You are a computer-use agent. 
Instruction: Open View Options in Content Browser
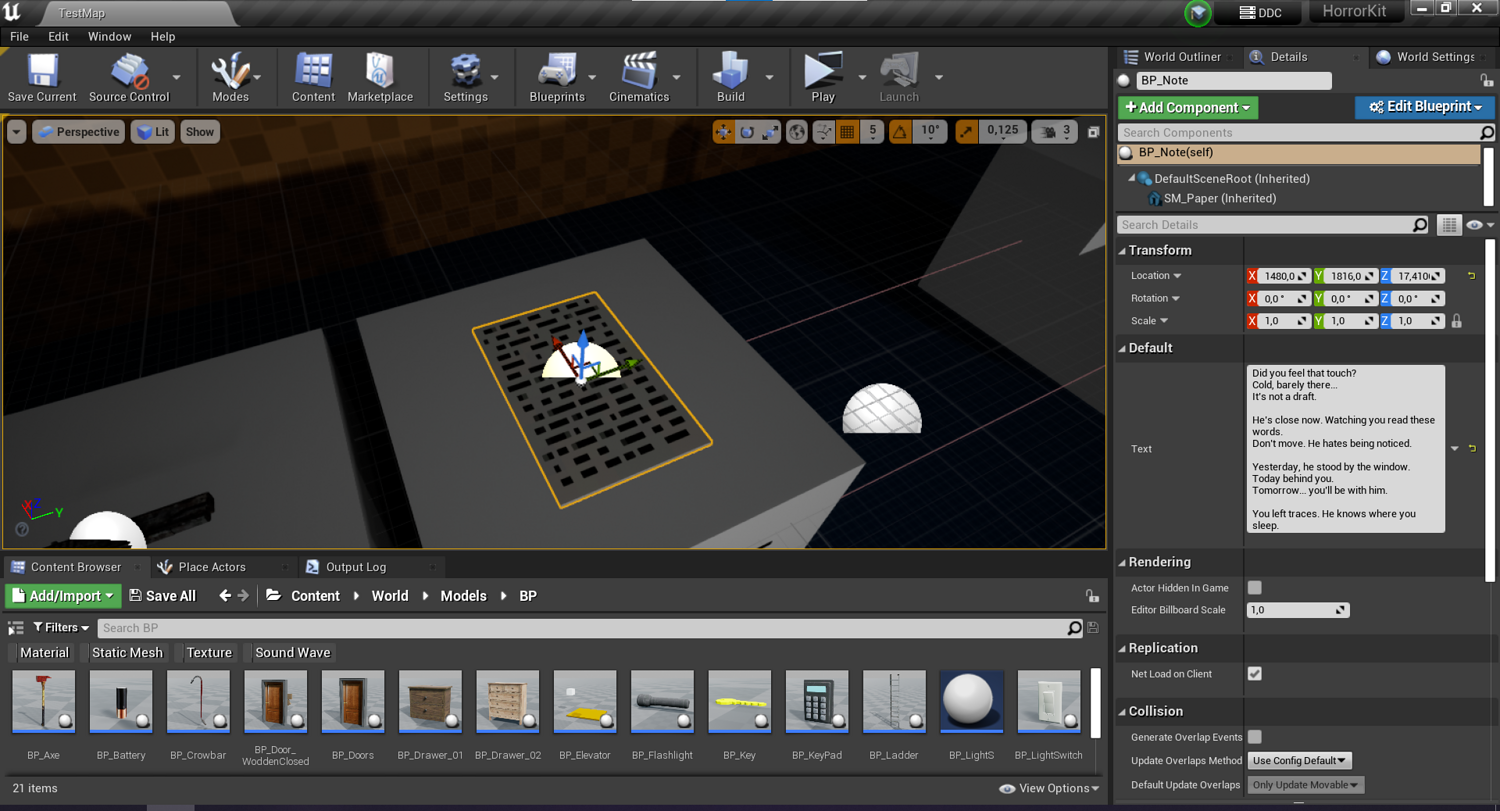point(1049,789)
